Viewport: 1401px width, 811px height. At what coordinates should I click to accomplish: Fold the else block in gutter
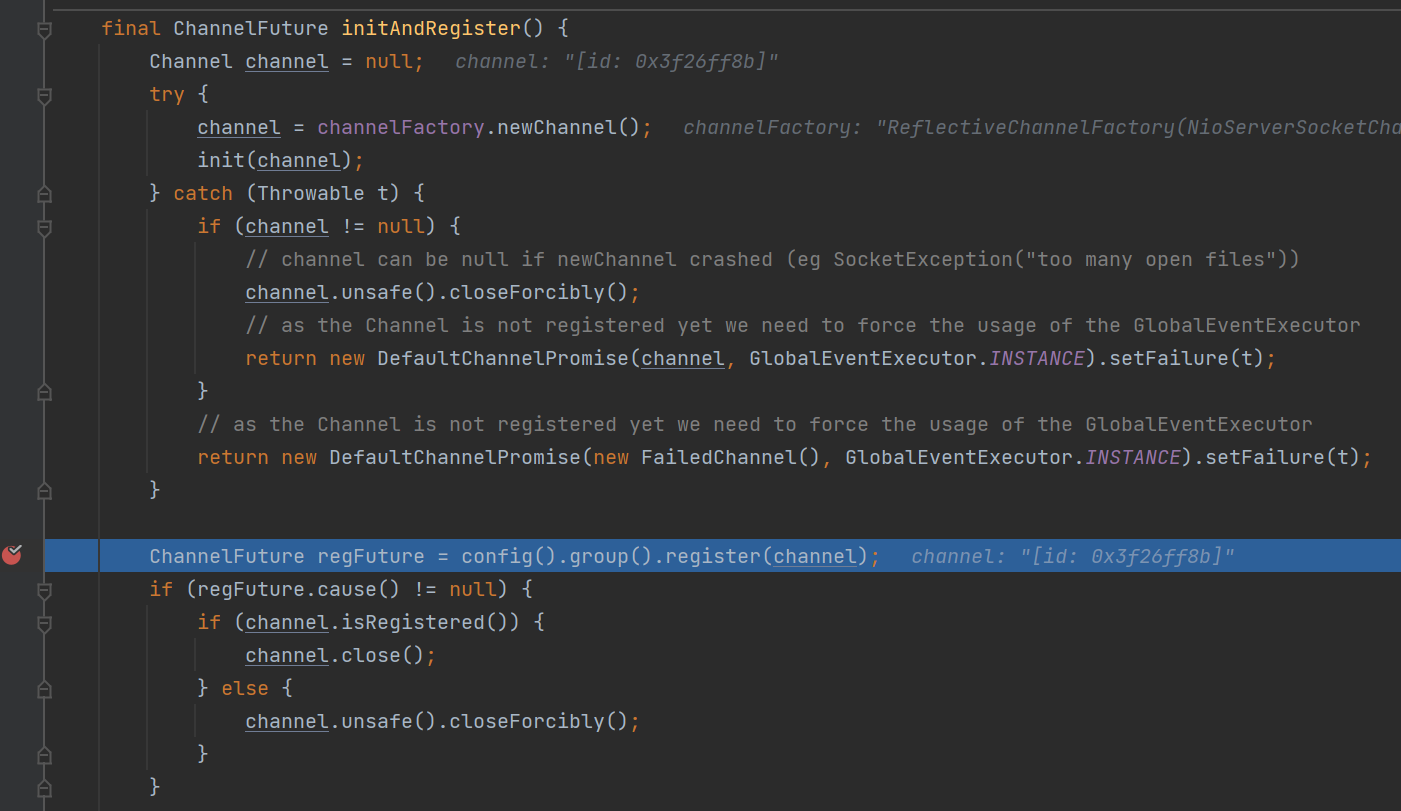pos(44,689)
